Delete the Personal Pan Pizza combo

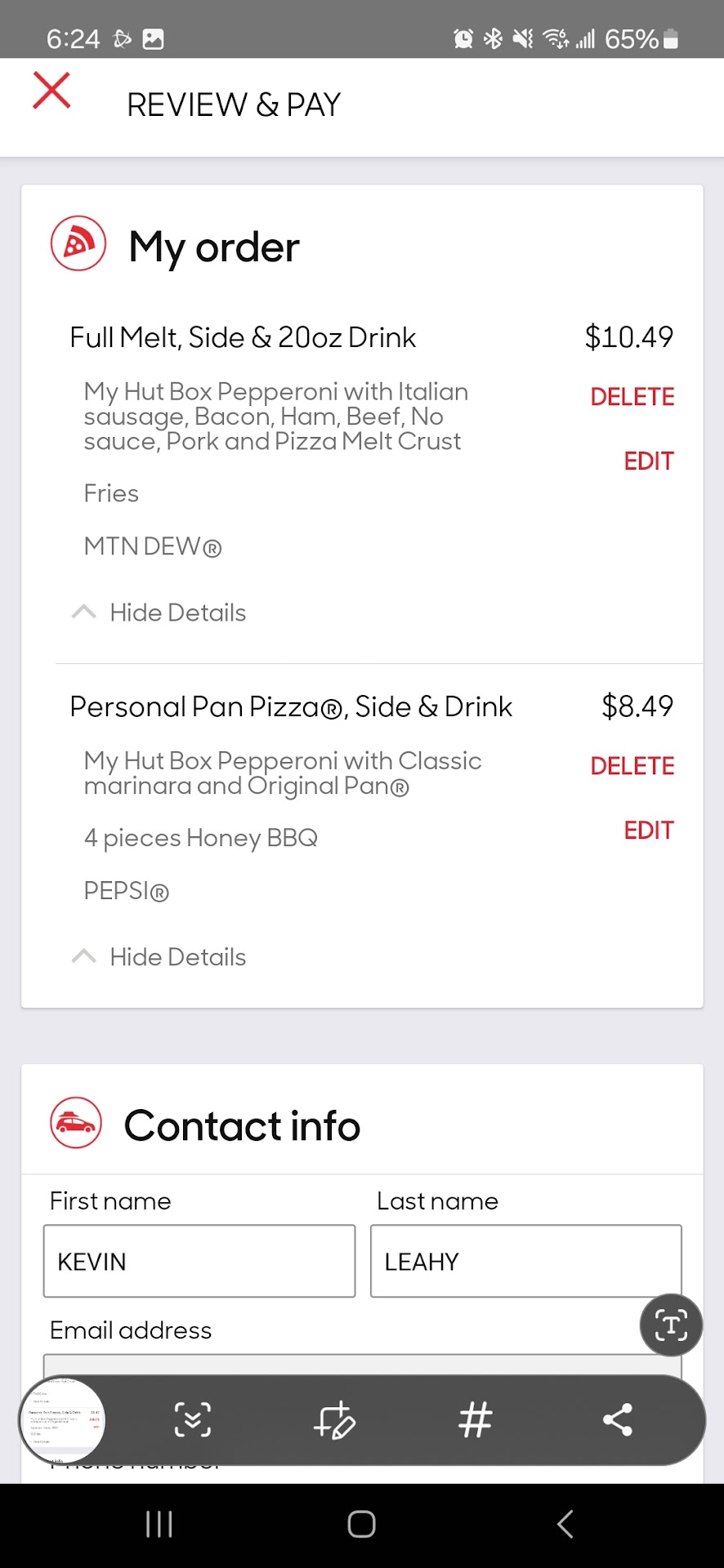tap(632, 766)
